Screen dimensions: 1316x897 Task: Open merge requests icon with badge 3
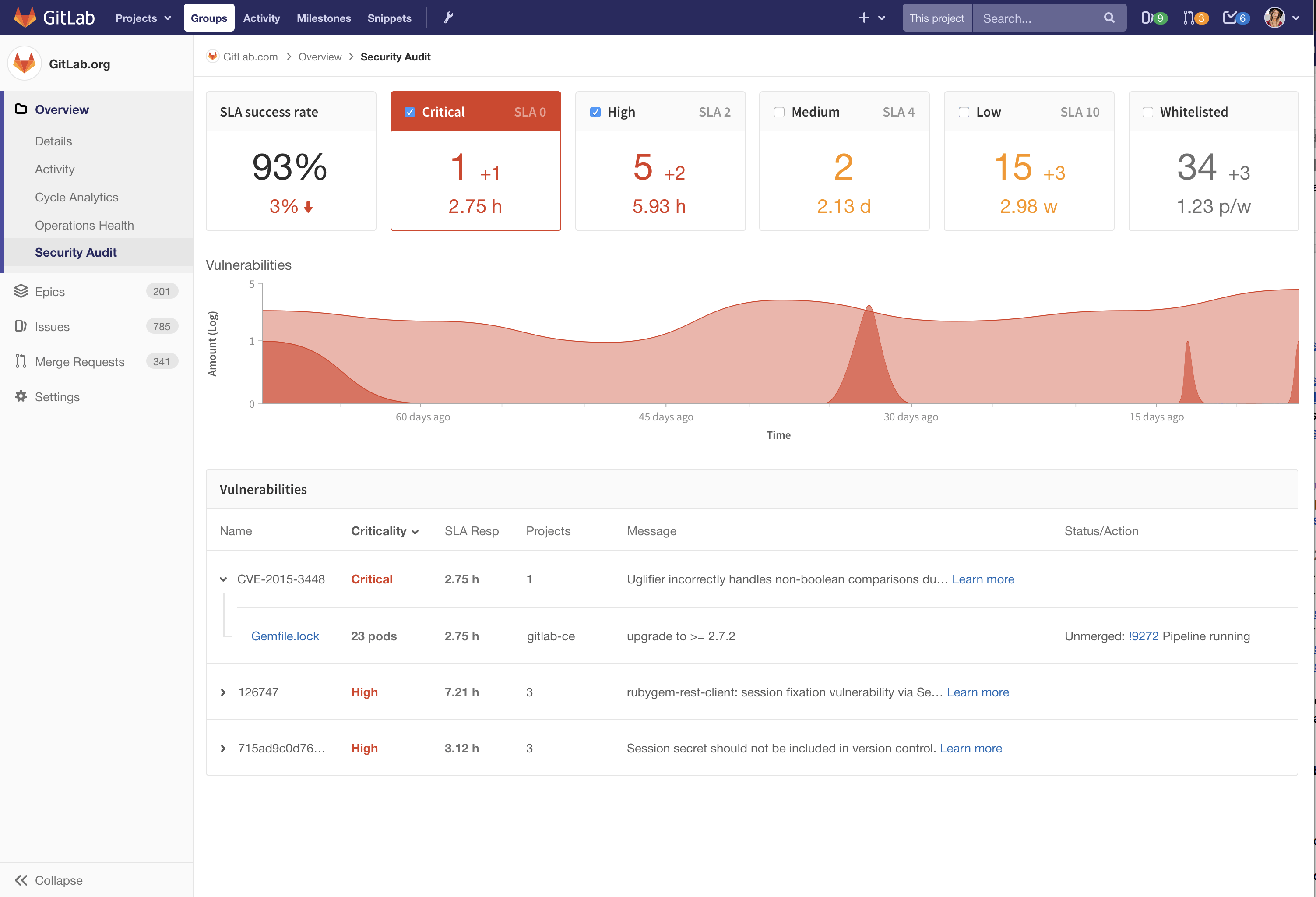click(x=1195, y=18)
